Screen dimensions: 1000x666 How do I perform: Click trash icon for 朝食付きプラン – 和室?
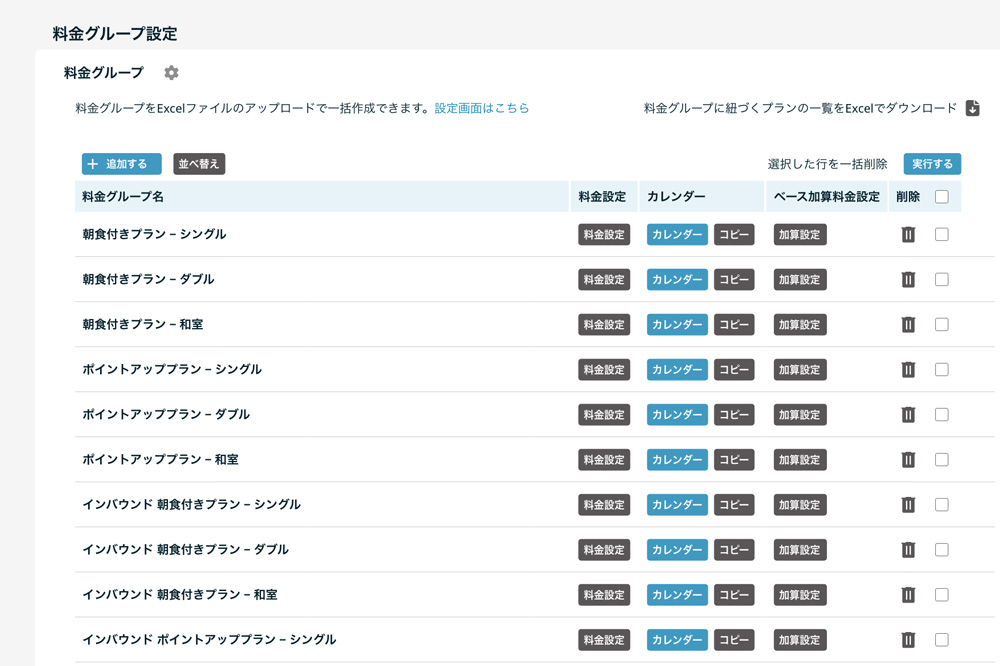pyautogui.click(x=908, y=325)
